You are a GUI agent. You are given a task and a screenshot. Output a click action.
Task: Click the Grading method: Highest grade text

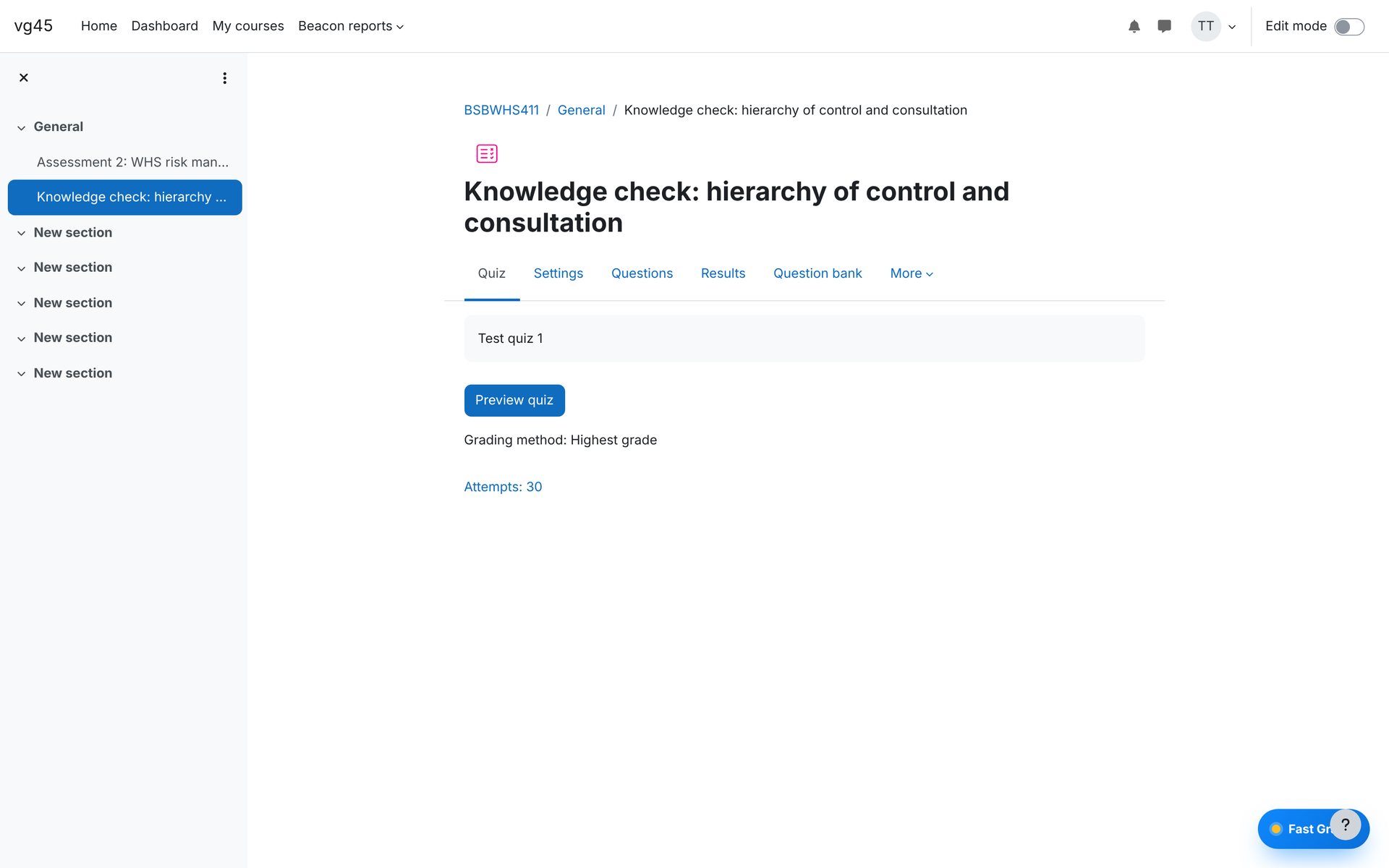[x=560, y=440]
